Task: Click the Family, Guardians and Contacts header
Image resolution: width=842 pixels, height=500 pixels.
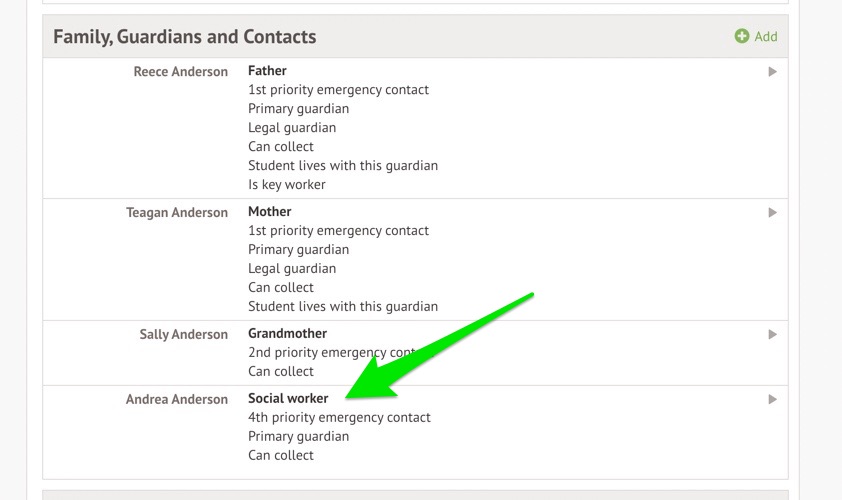Action: coord(184,37)
